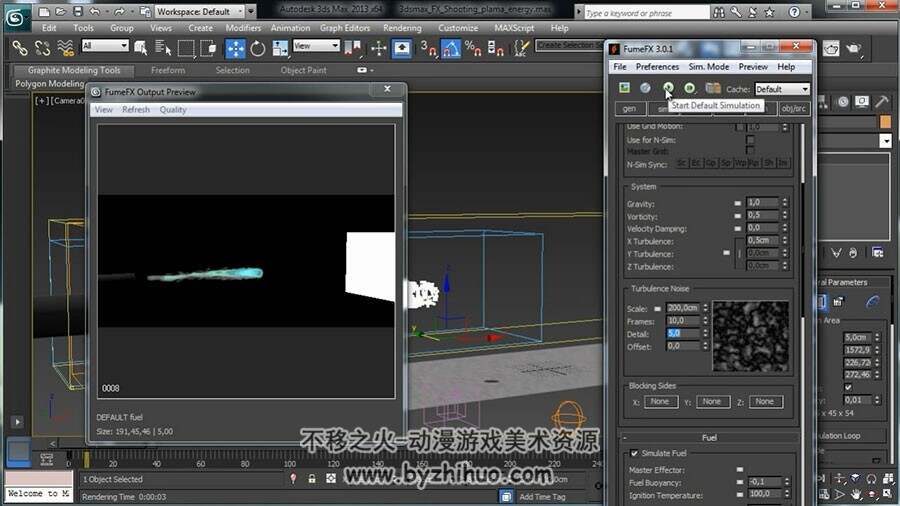Click Select and Manipulate icon
The width and height of the screenshot is (900, 506).
click(379, 49)
